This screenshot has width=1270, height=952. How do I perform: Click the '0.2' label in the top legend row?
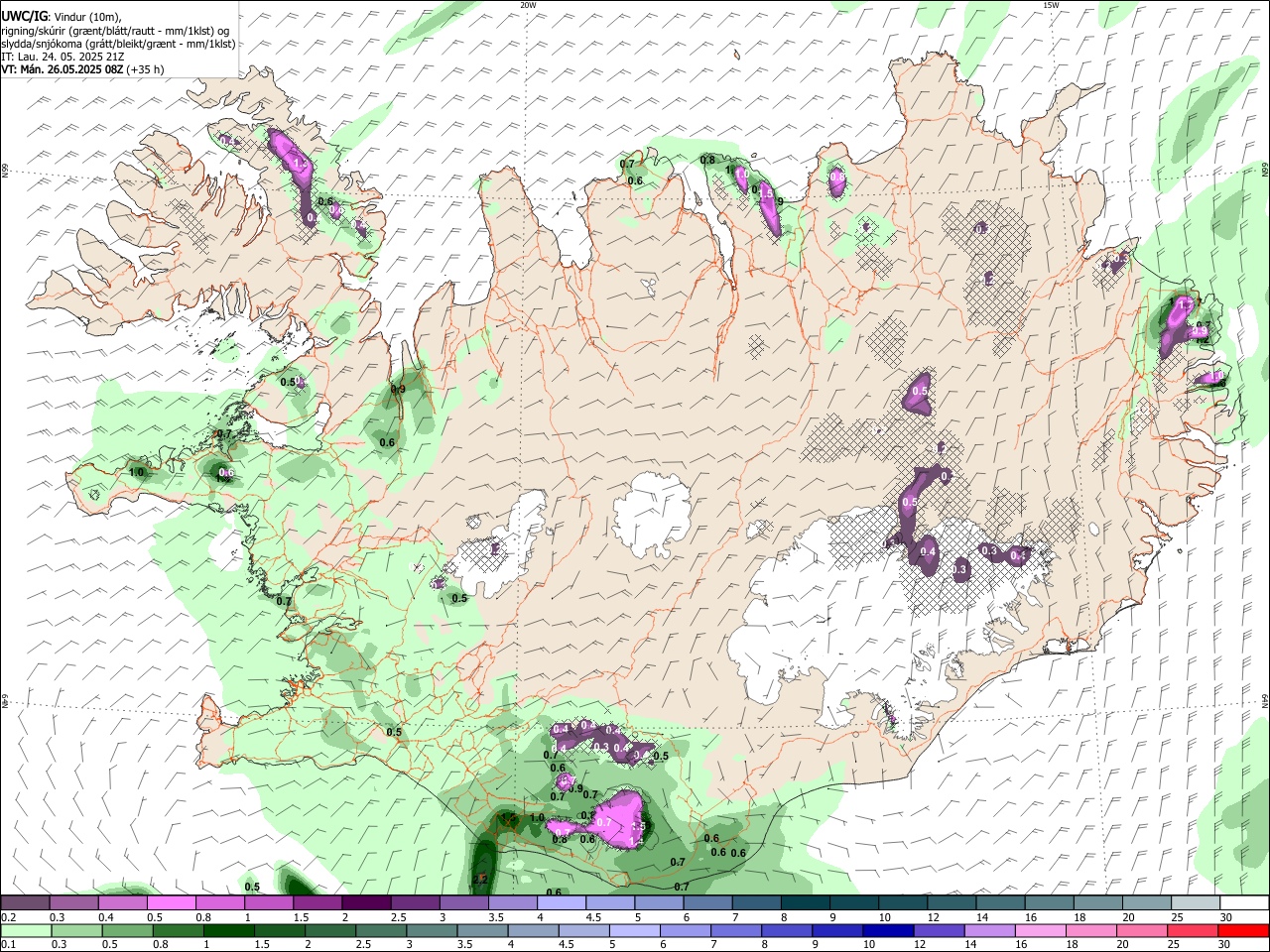[8, 917]
